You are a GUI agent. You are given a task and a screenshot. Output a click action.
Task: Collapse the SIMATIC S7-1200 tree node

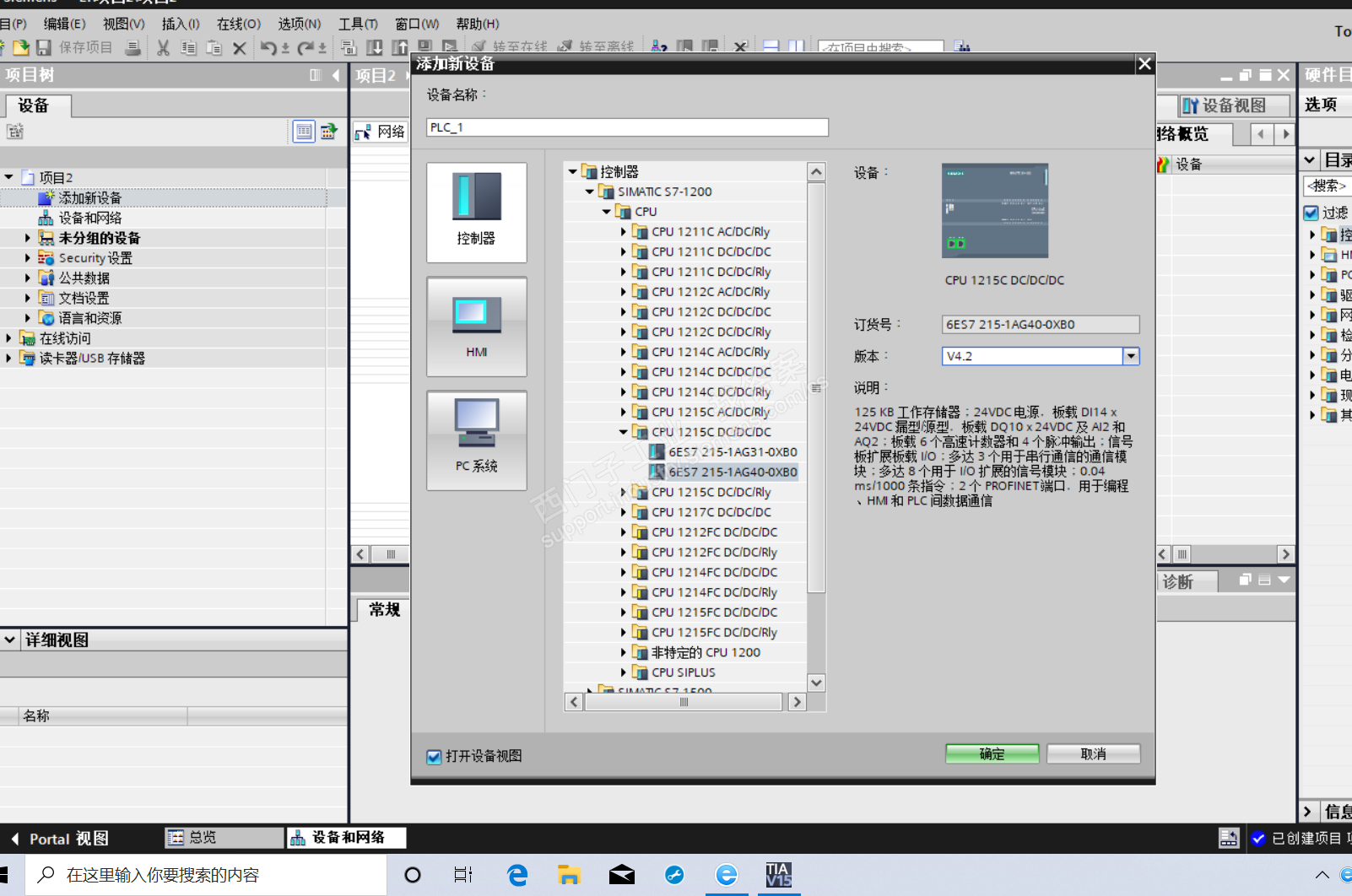point(589,192)
